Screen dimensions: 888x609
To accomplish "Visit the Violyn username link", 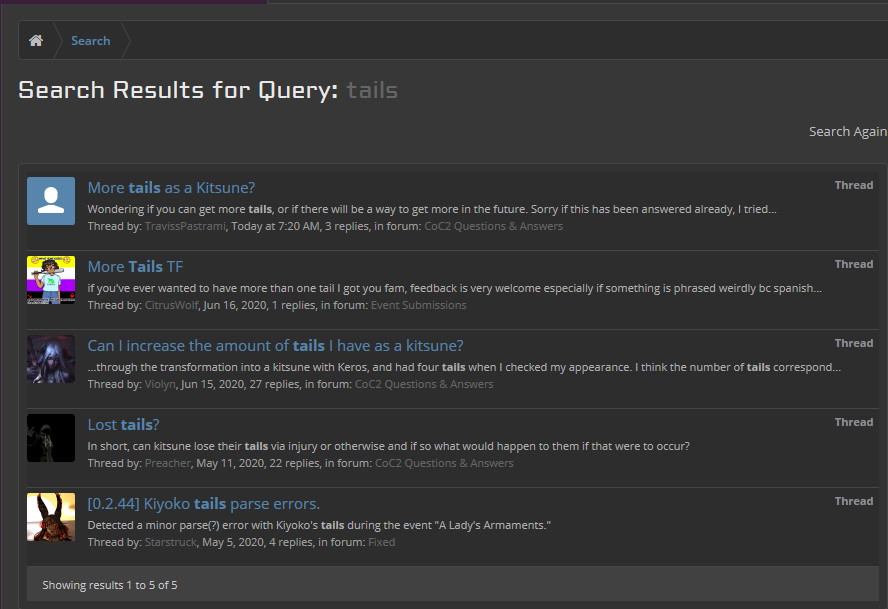I will pyautogui.click(x=160, y=384).
